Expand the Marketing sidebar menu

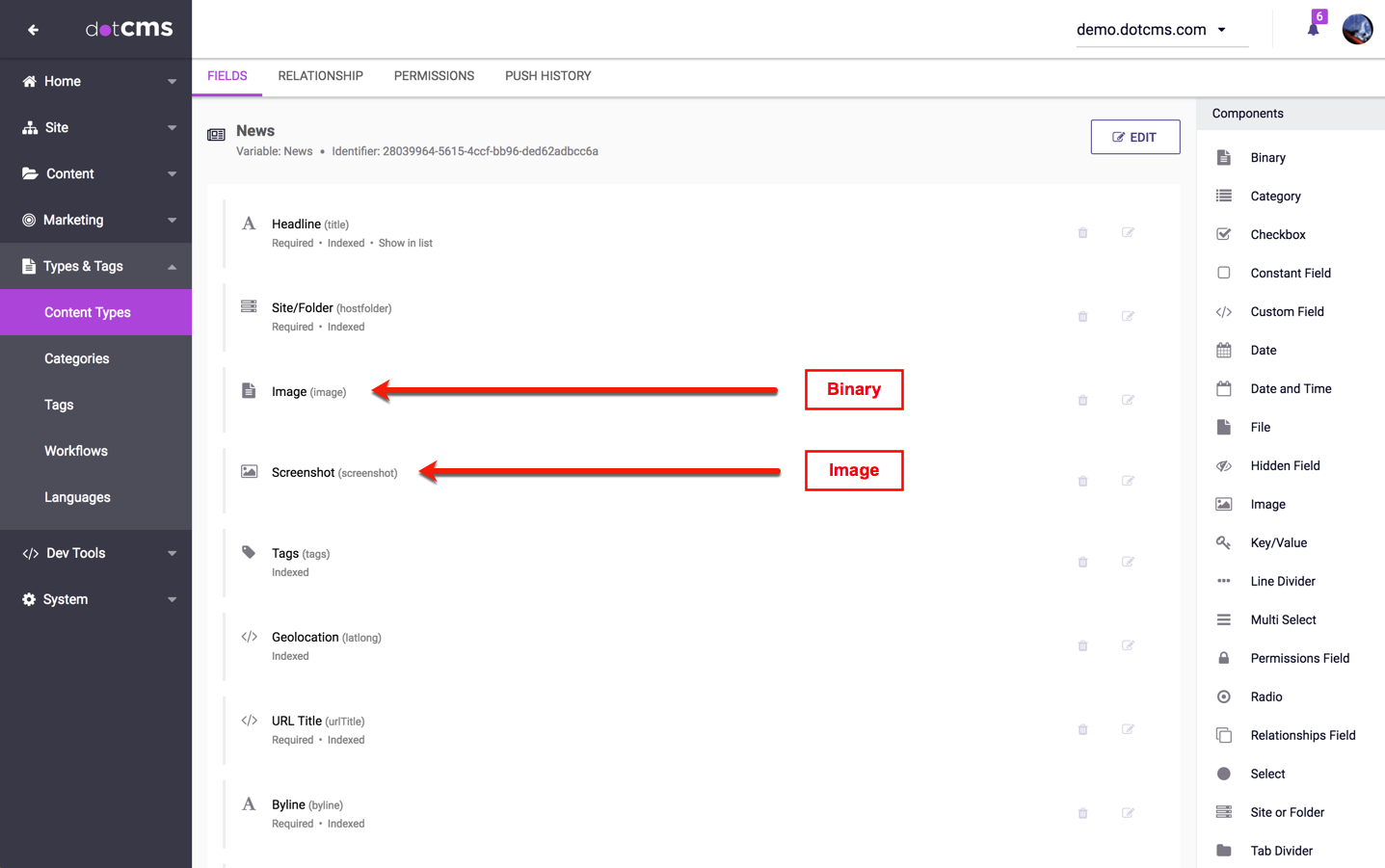coord(95,220)
